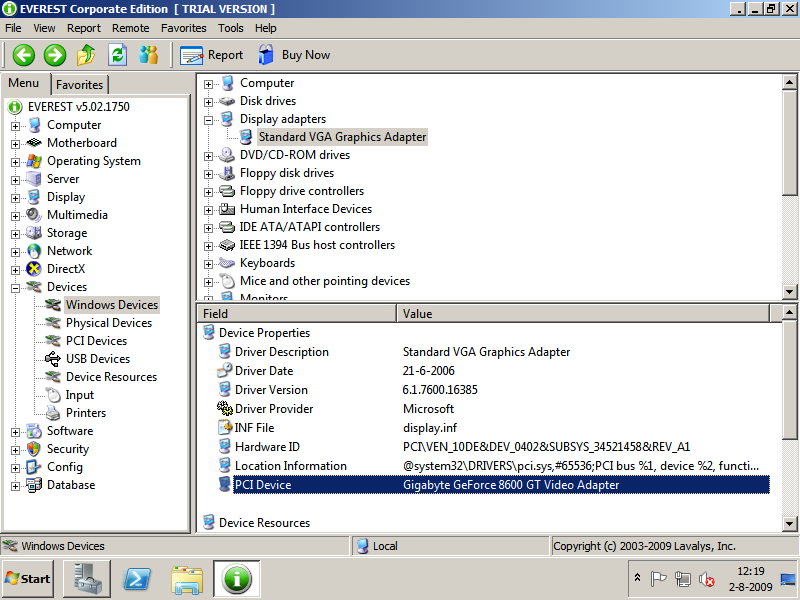Click the Motherboard chip icon

(34, 143)
